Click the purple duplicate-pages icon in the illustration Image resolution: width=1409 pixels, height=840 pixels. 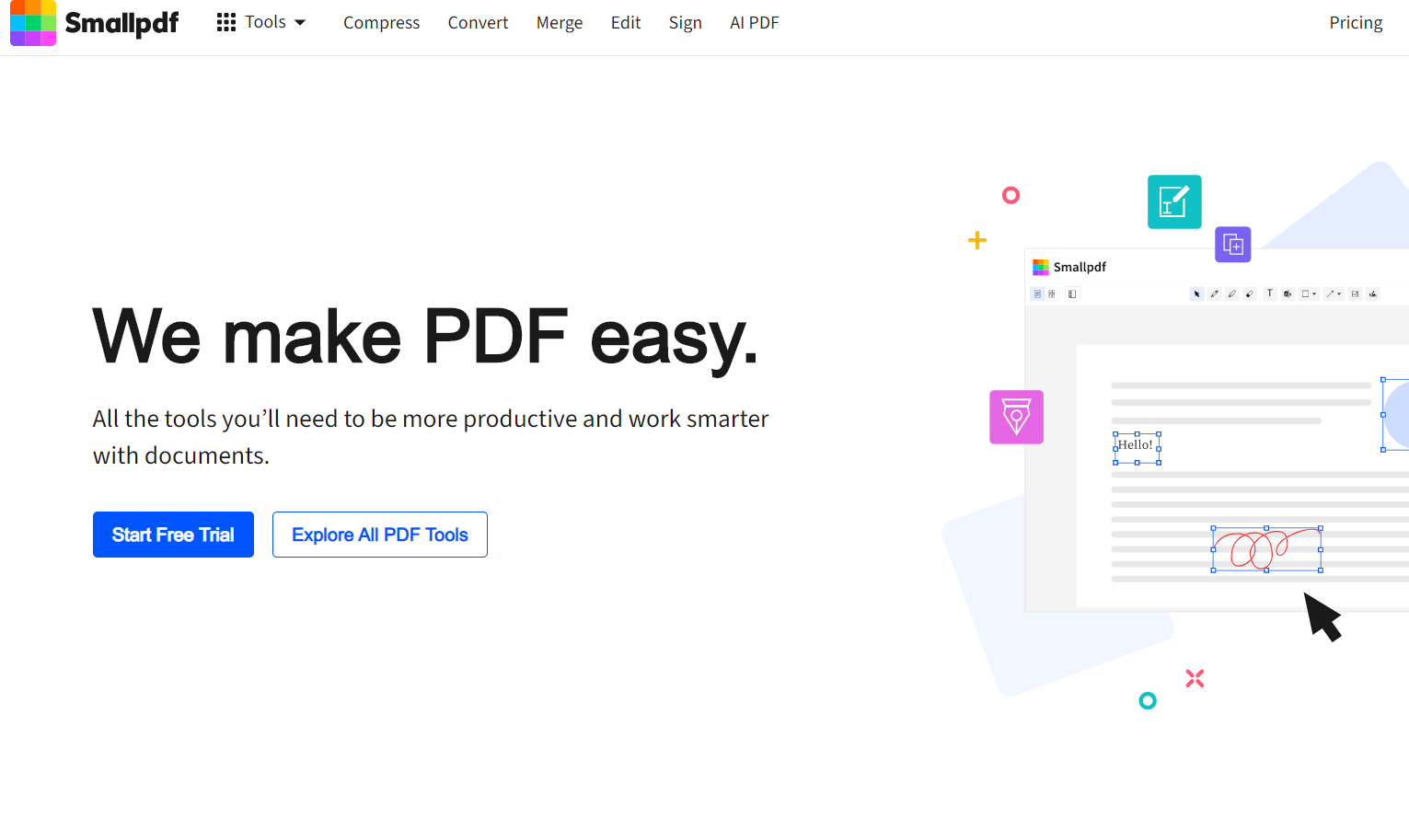[x=1233, y=245]
